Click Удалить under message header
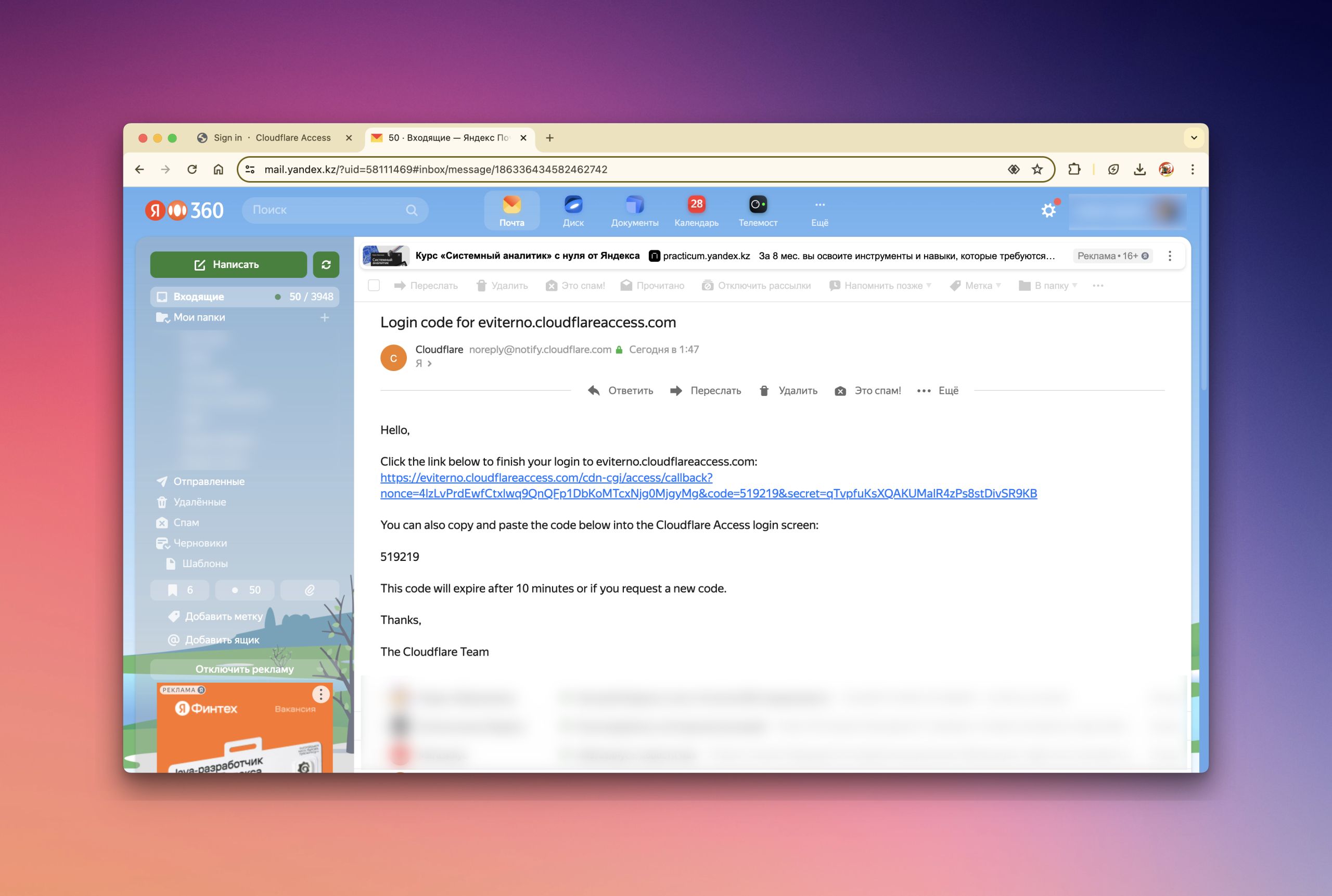This screenshot has height=896, width=1332. tap(788, 391)
